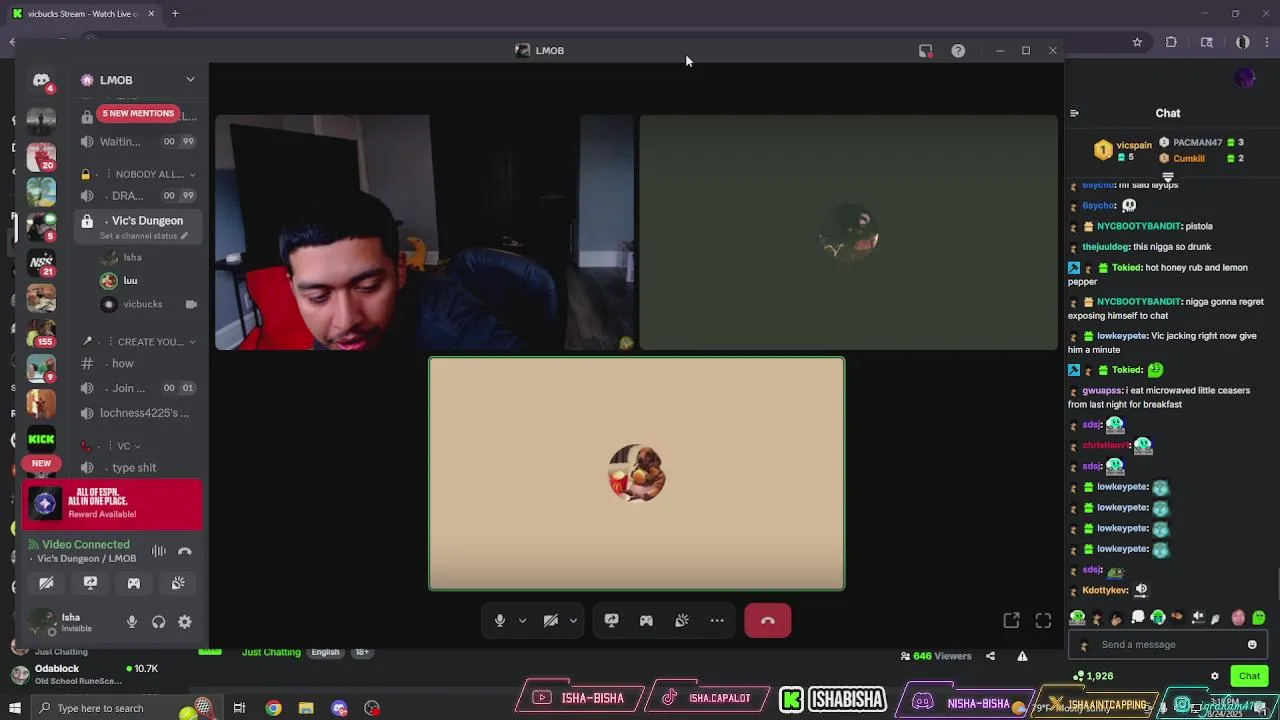This screenshot has width=1280, height=720.
Task: Select the tan avatar participant tile
Action: tap(637, 474)
